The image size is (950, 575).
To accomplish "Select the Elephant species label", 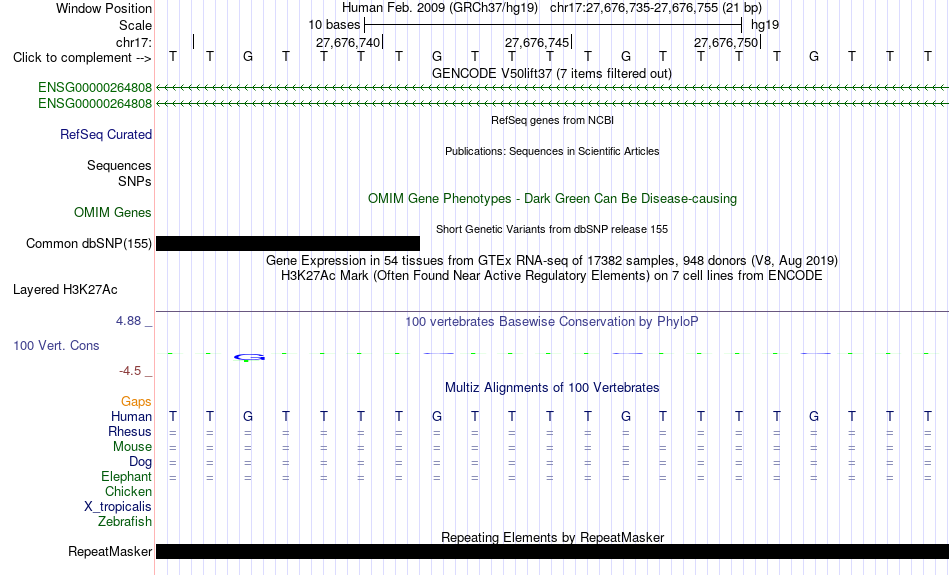I will (127, 477).
